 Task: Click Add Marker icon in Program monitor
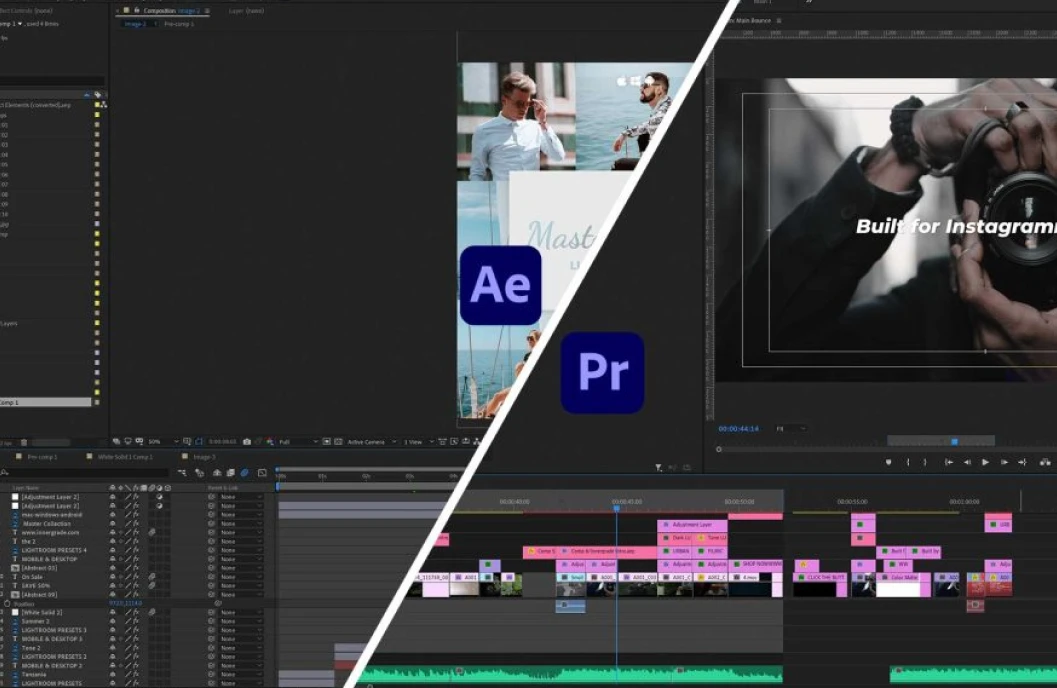point(888,462)
